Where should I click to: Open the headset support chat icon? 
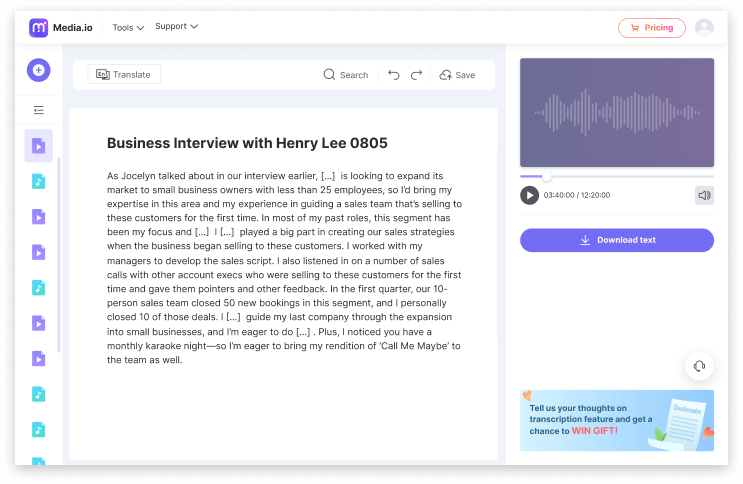tap(699, 366)
